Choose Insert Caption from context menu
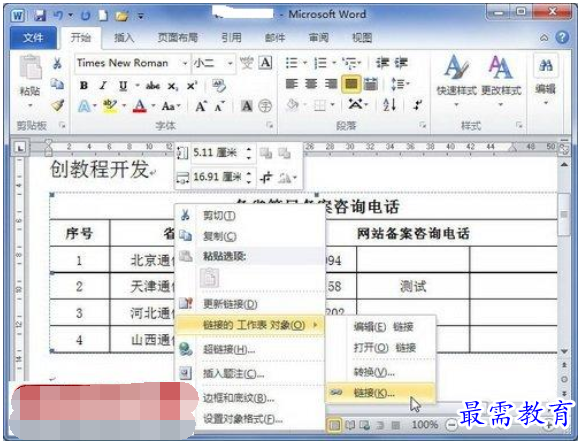This screenshot has width=581, height=445. click(250, 373)
